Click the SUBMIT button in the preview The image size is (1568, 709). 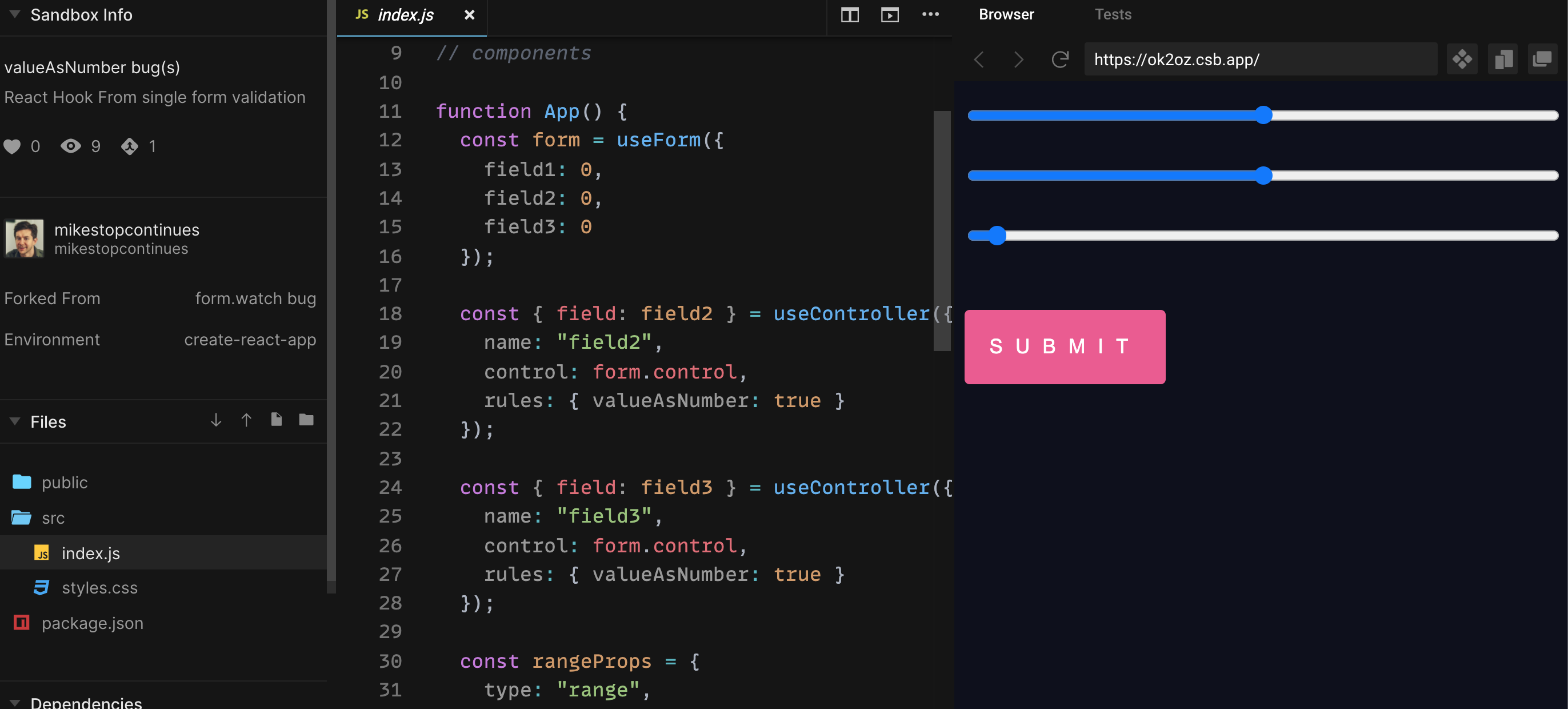pyautogui.click(x=1064, y=346)
